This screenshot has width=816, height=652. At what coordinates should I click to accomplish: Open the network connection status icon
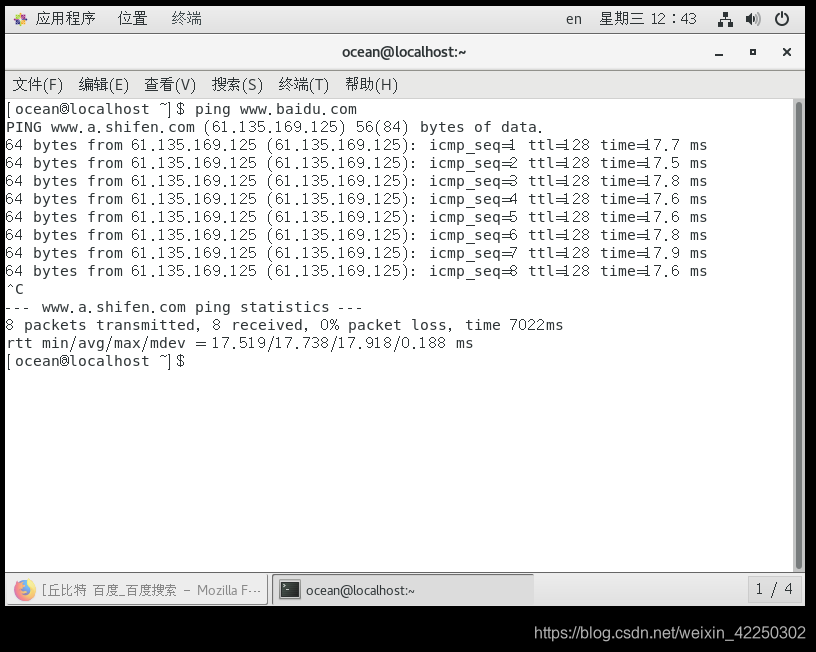pyautogui.click(x=725, y=19)
